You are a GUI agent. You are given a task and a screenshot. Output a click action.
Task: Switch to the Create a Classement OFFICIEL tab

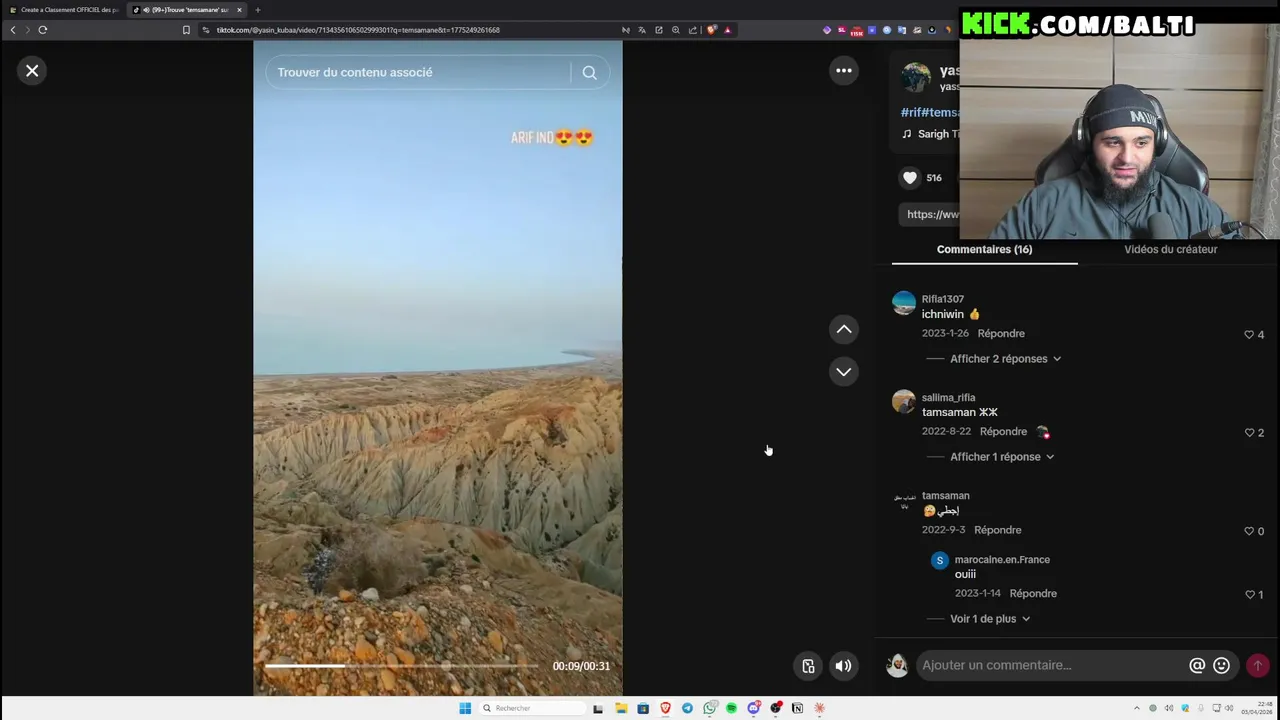(x=64, y=10)
